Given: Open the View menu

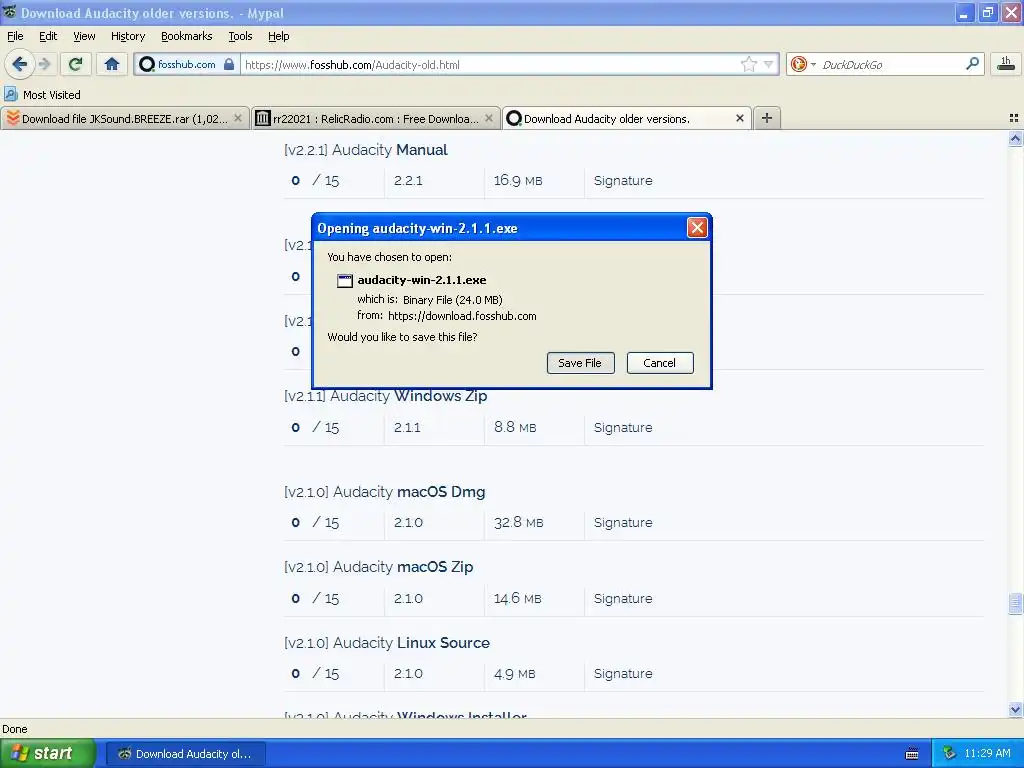Looking at the screenshot, I should point(84,36).
